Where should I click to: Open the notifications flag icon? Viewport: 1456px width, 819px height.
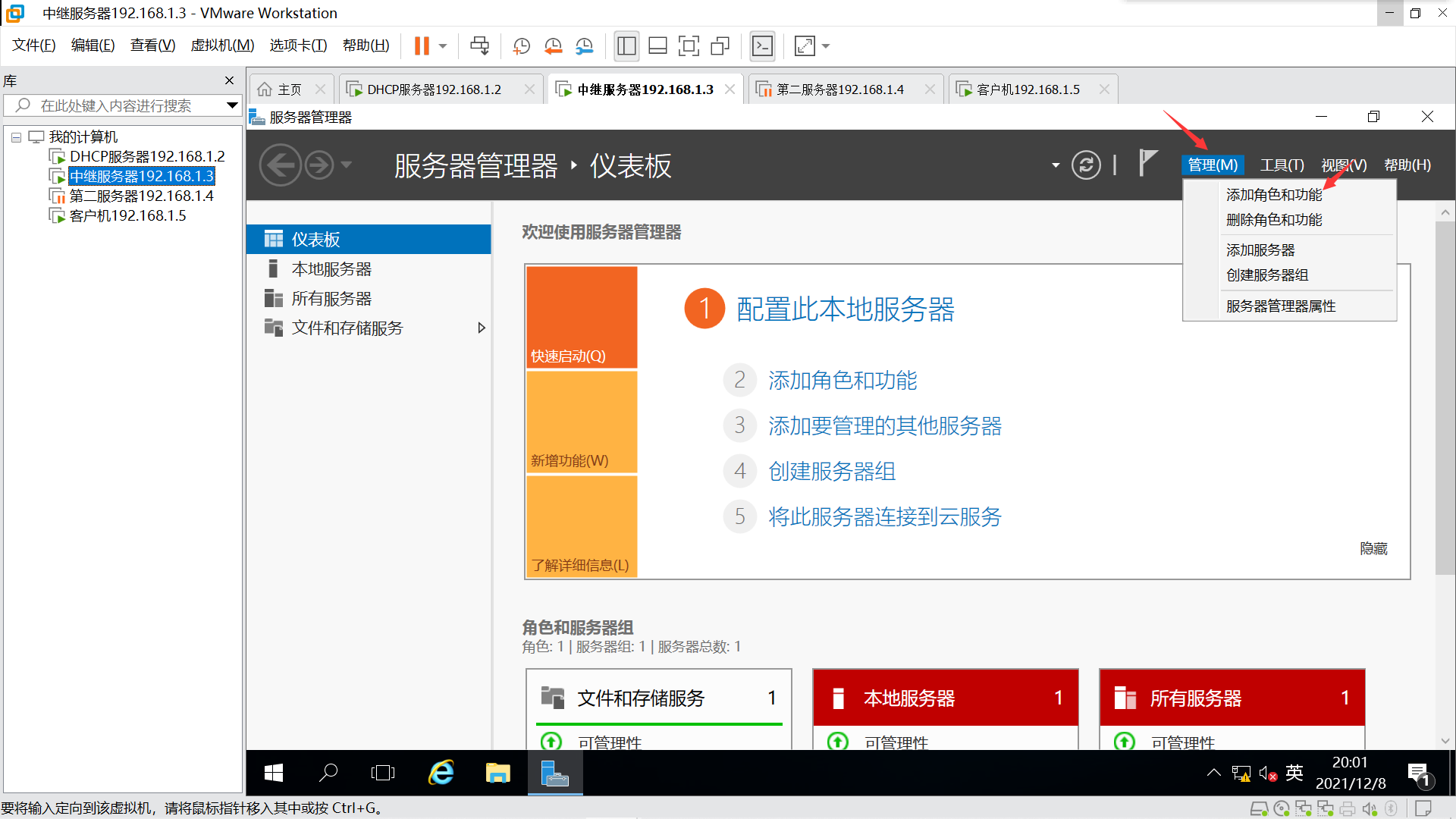(1147, 164)
